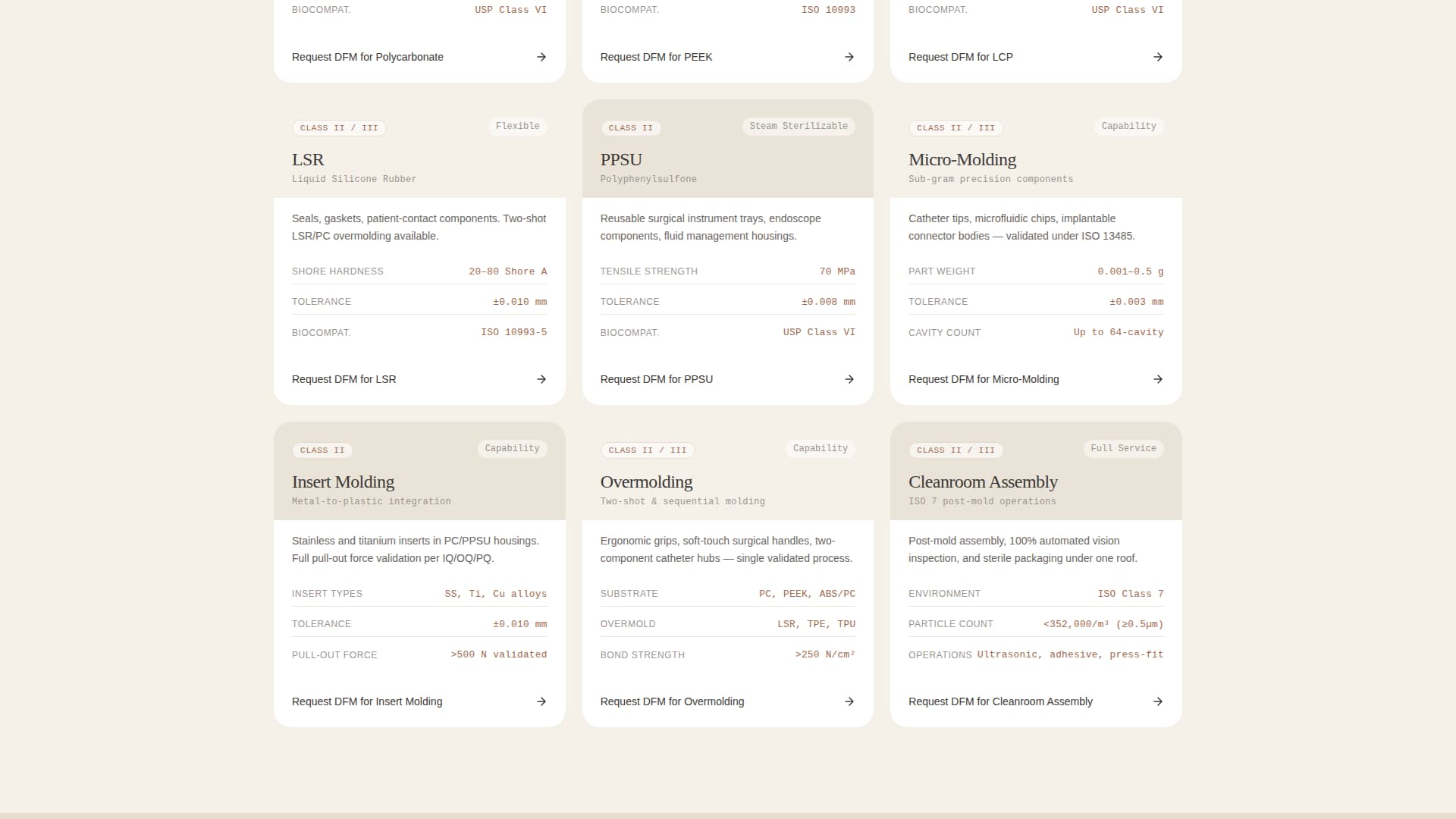Open Request DFM for LSR link
Viewport: 1456px width, 819px height.
click(x=344, y=379)
